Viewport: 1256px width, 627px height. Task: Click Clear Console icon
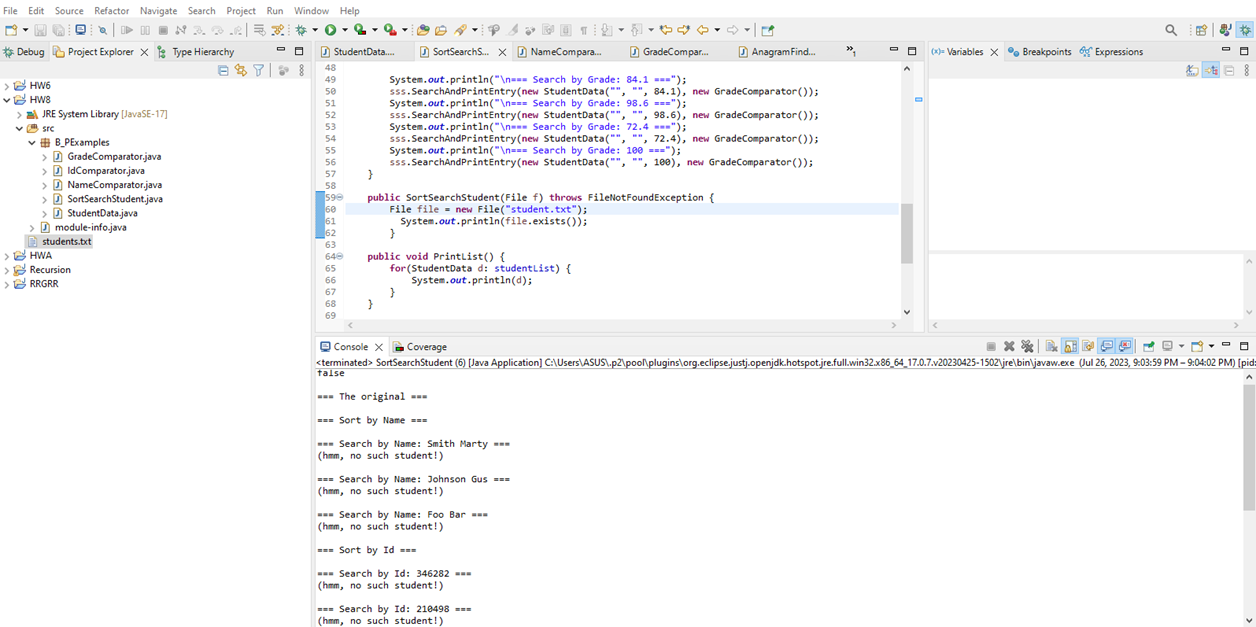pyautogui.click(x=1051, y=347)
